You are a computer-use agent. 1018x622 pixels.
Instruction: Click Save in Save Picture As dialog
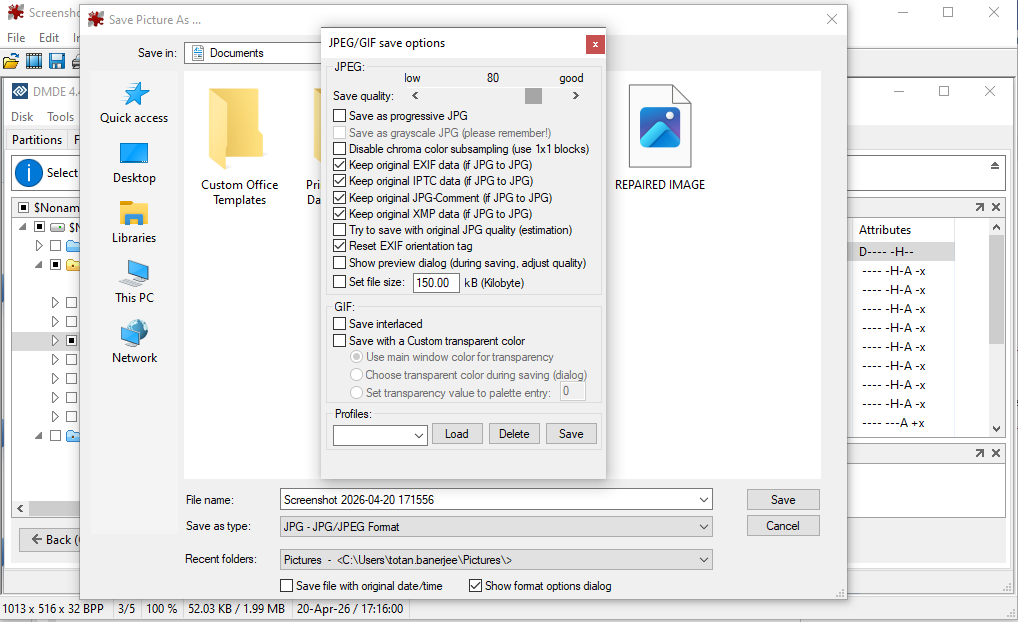point(783,499)
